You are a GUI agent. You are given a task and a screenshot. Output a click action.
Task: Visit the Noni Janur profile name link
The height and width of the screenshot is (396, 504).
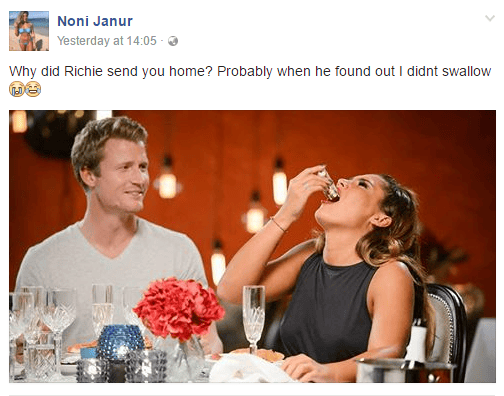(95, 21)
